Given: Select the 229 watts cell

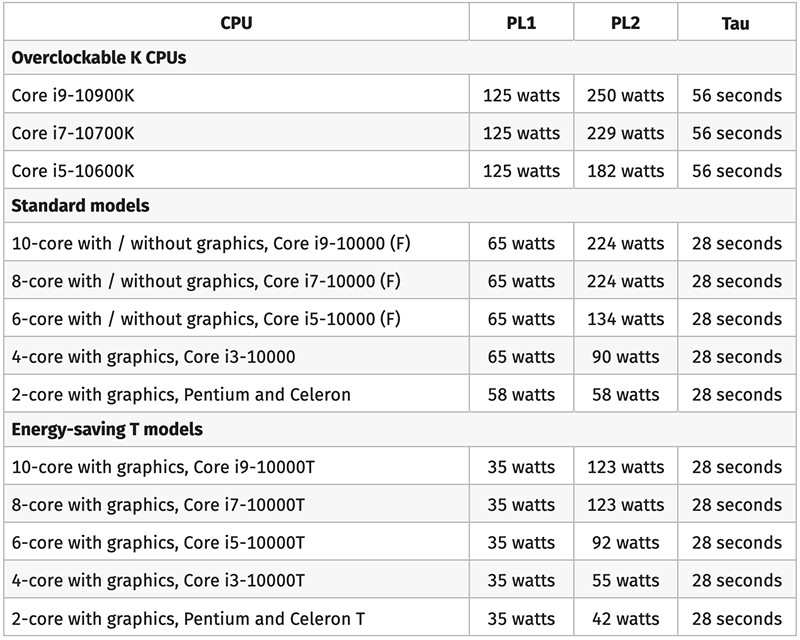Looking at the screenshot, I should [625, 133].
